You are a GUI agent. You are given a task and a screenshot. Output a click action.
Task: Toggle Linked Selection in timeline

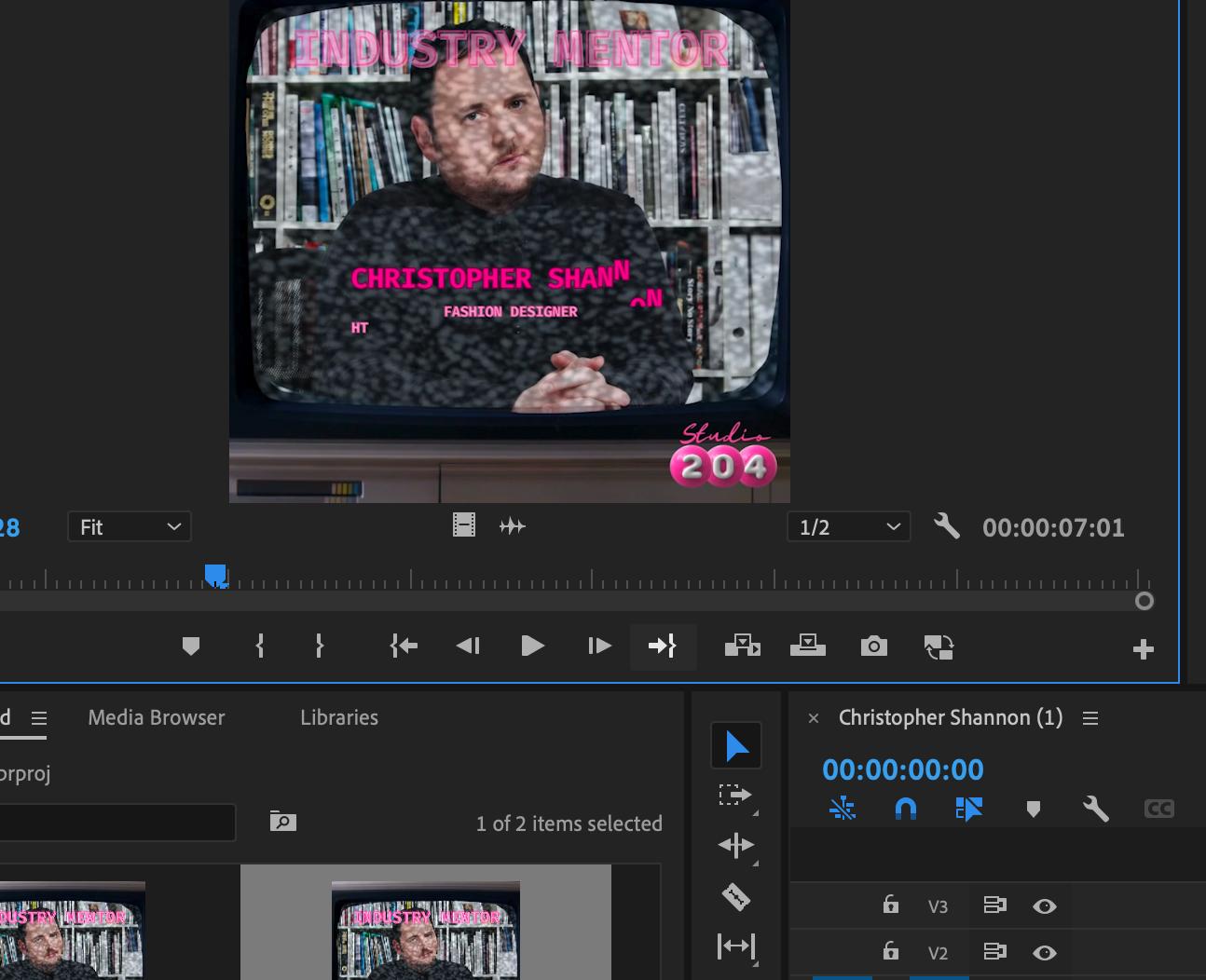pos(969,808)
